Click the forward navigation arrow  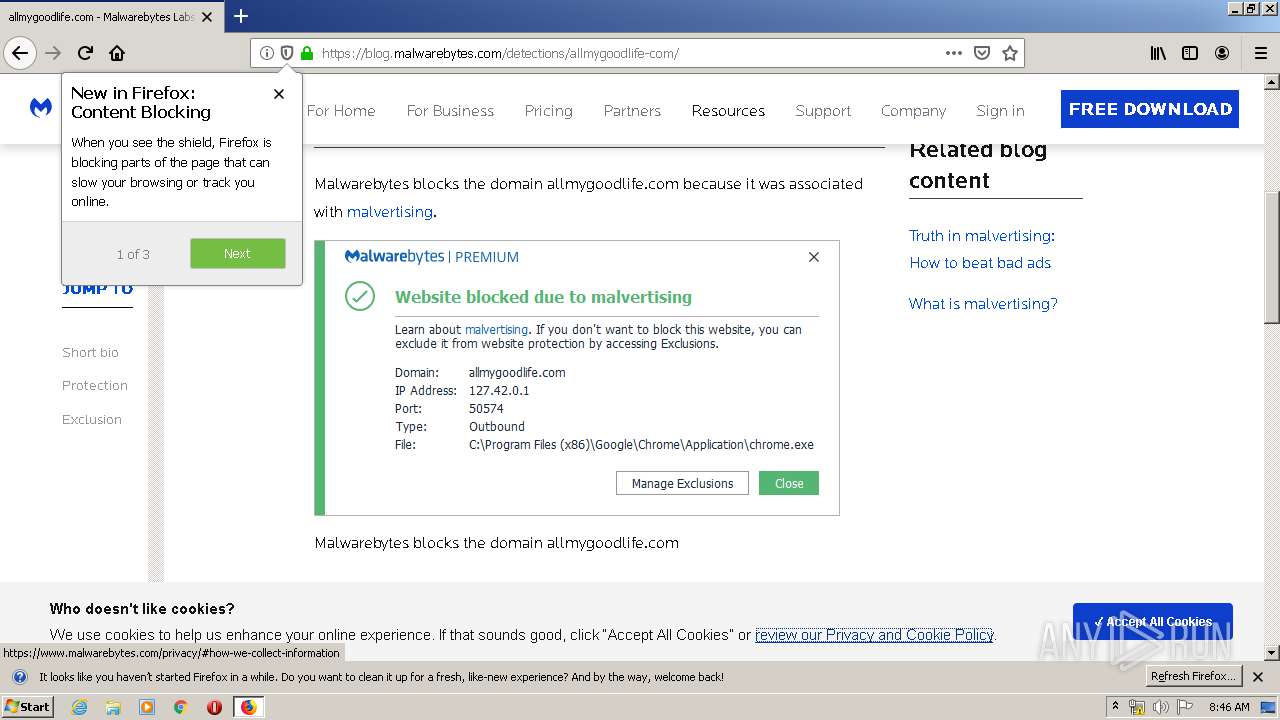[53, 53]
